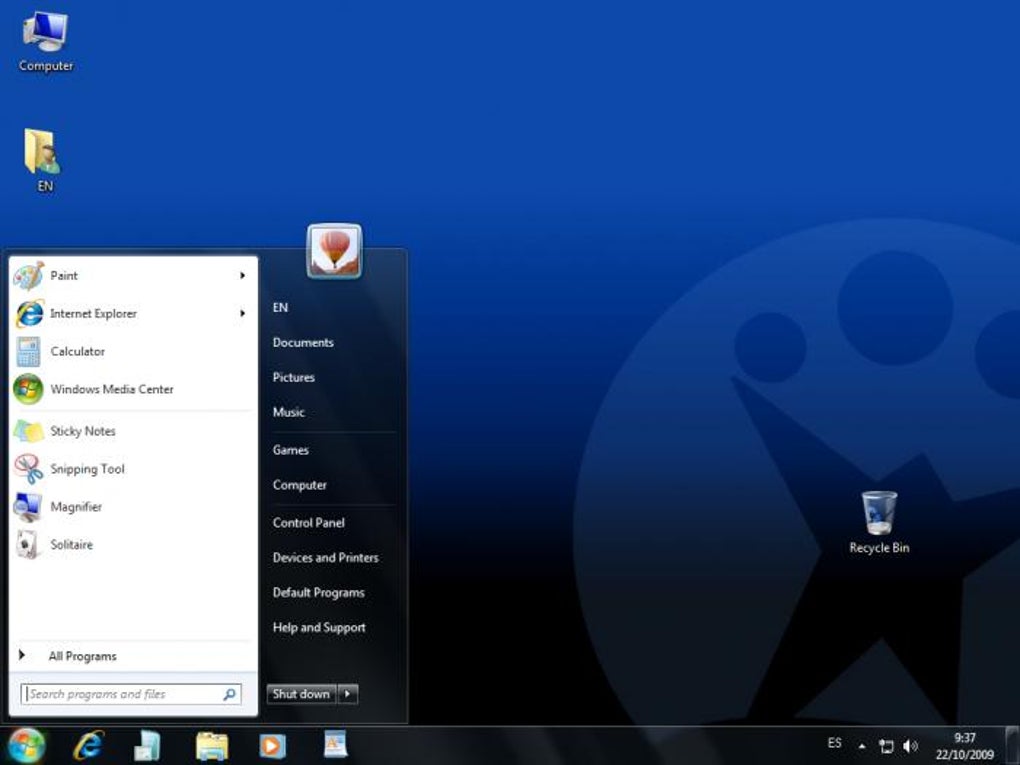Open Pictures from Start menu
The width and height of the screenshot is (1020, 765).
[x=293, y=377]
